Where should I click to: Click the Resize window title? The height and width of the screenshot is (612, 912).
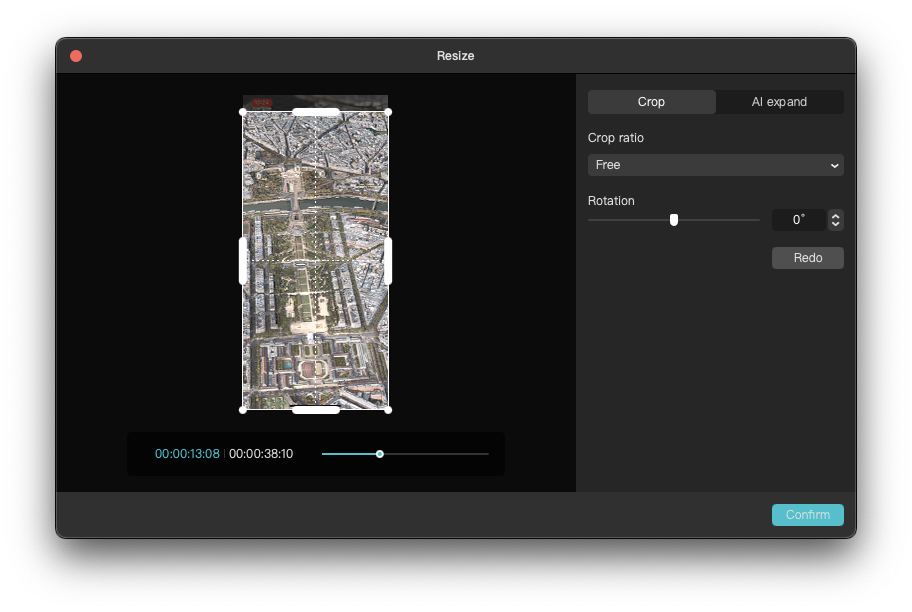point(455,56)
